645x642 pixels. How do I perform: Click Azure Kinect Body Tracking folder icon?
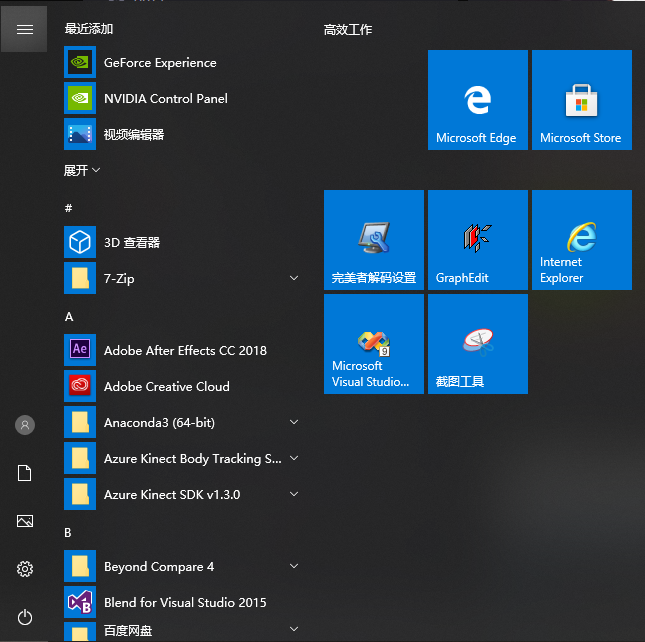coord(80,458)
